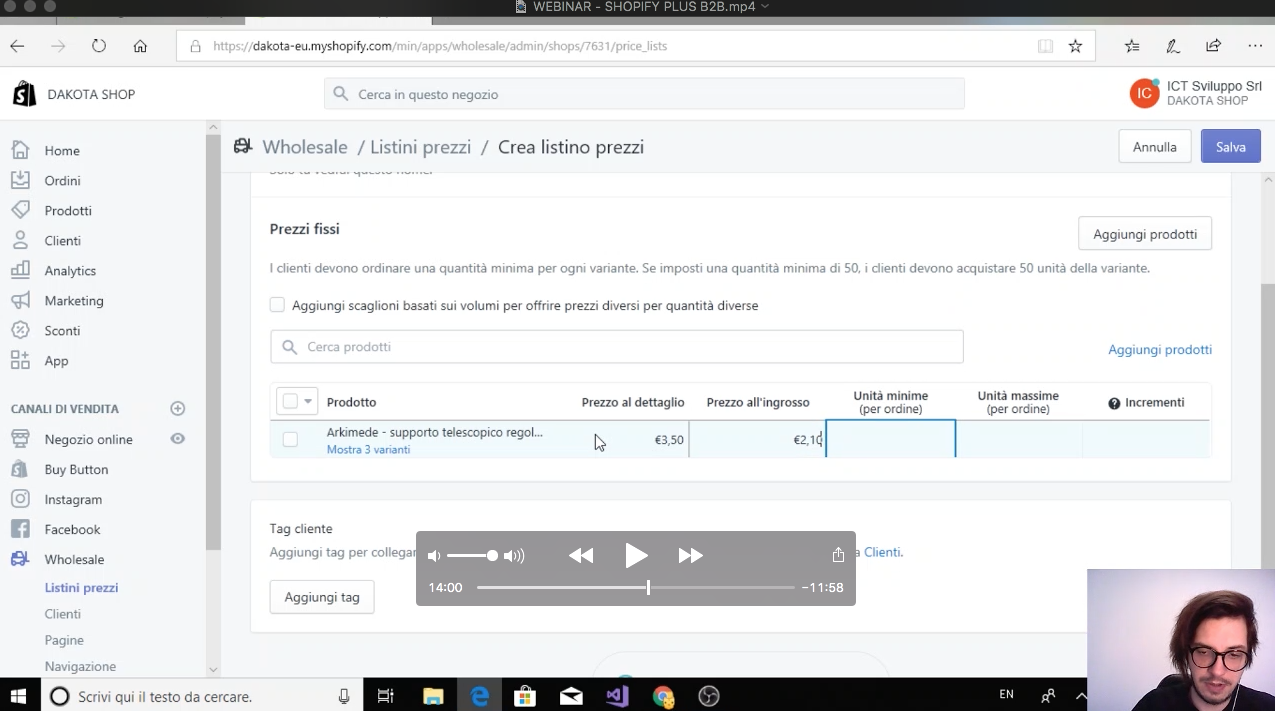Screen dimensions: 1275x711
Task: Add a sales channel with plus icon
Action: (178, 408)
